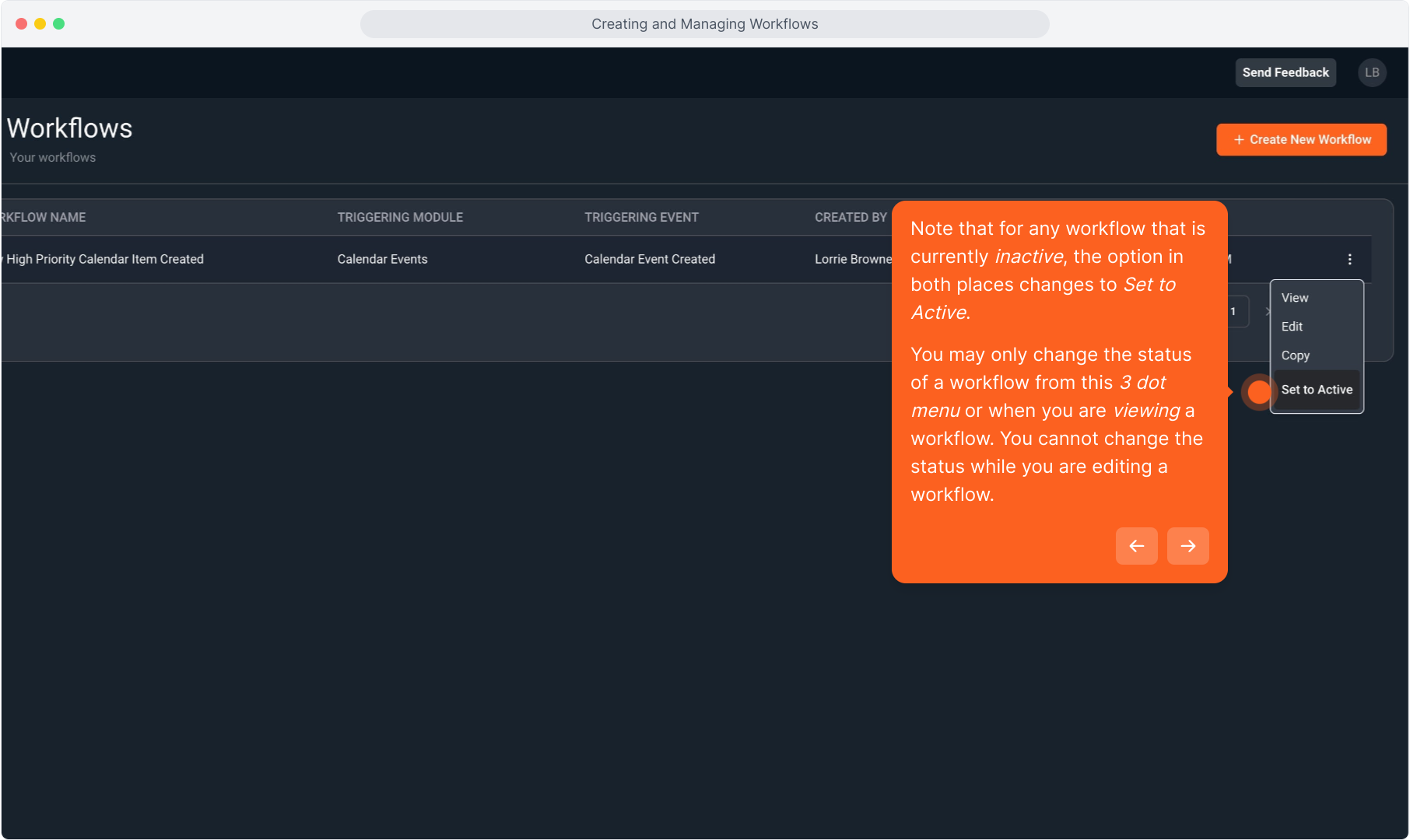Minimize the window with the yellow button

pos(40,24)
